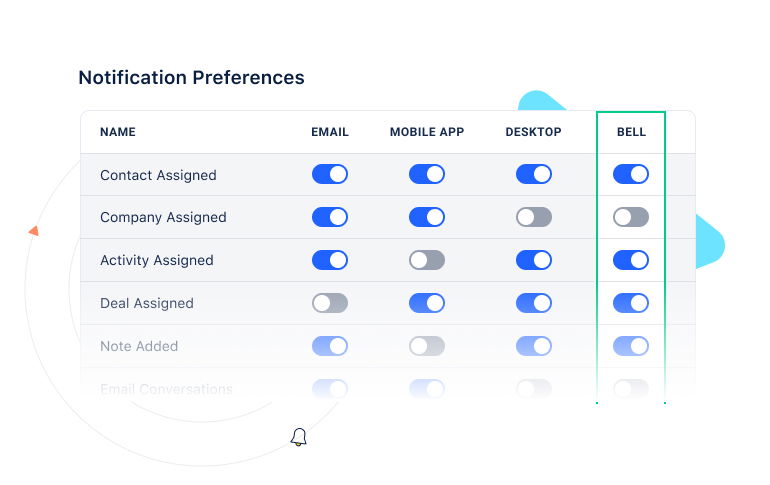Switch off Contact Assigned bell notifications

[x=630, y=174]
